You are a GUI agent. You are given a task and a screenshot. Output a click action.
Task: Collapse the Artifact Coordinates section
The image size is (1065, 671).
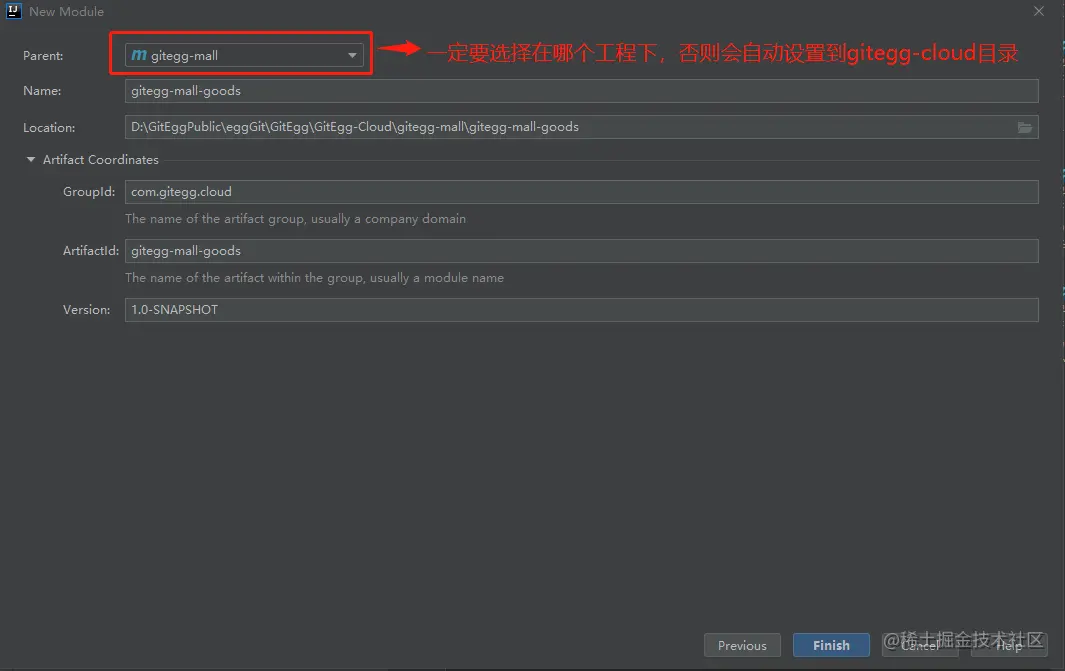coord(31,160)
